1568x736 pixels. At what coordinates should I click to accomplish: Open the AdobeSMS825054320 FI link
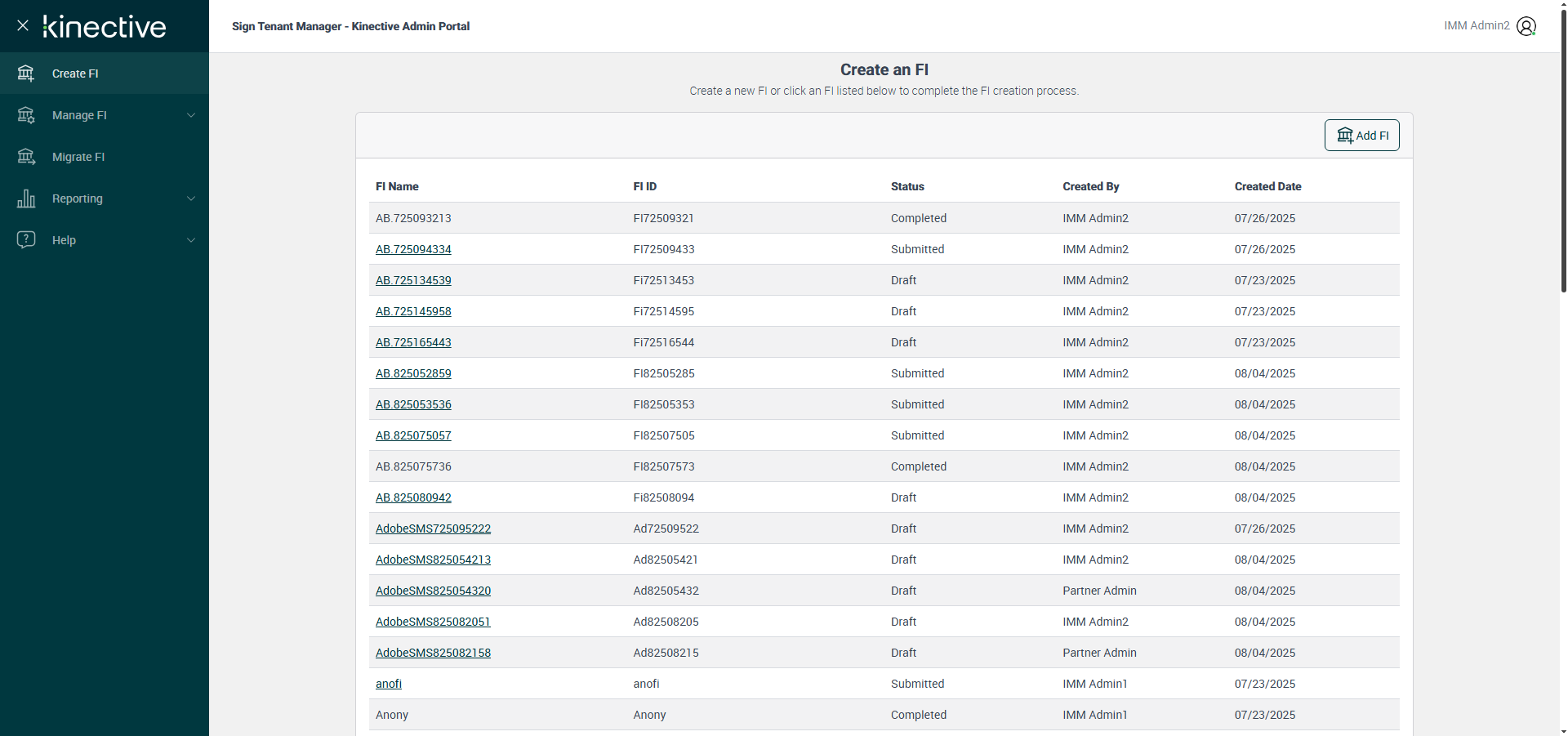pos(433,591)
